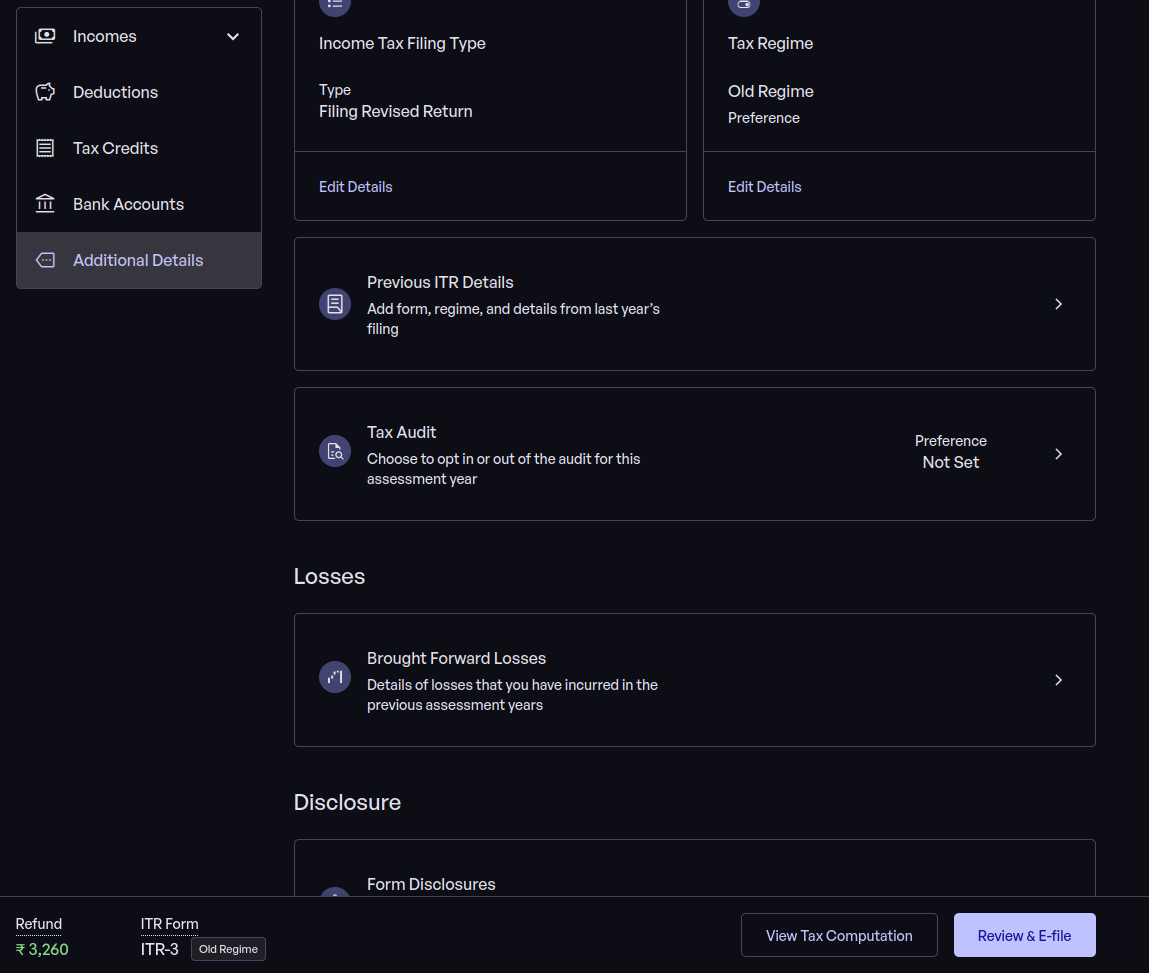Click the Previous ITR Details document icon

[x=335, y=304]
